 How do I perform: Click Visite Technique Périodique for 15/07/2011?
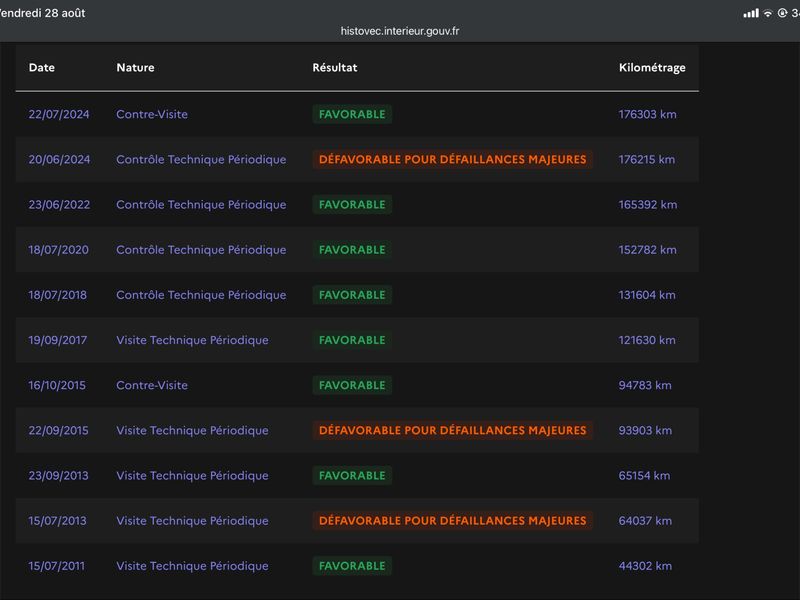tap(192, 566)
